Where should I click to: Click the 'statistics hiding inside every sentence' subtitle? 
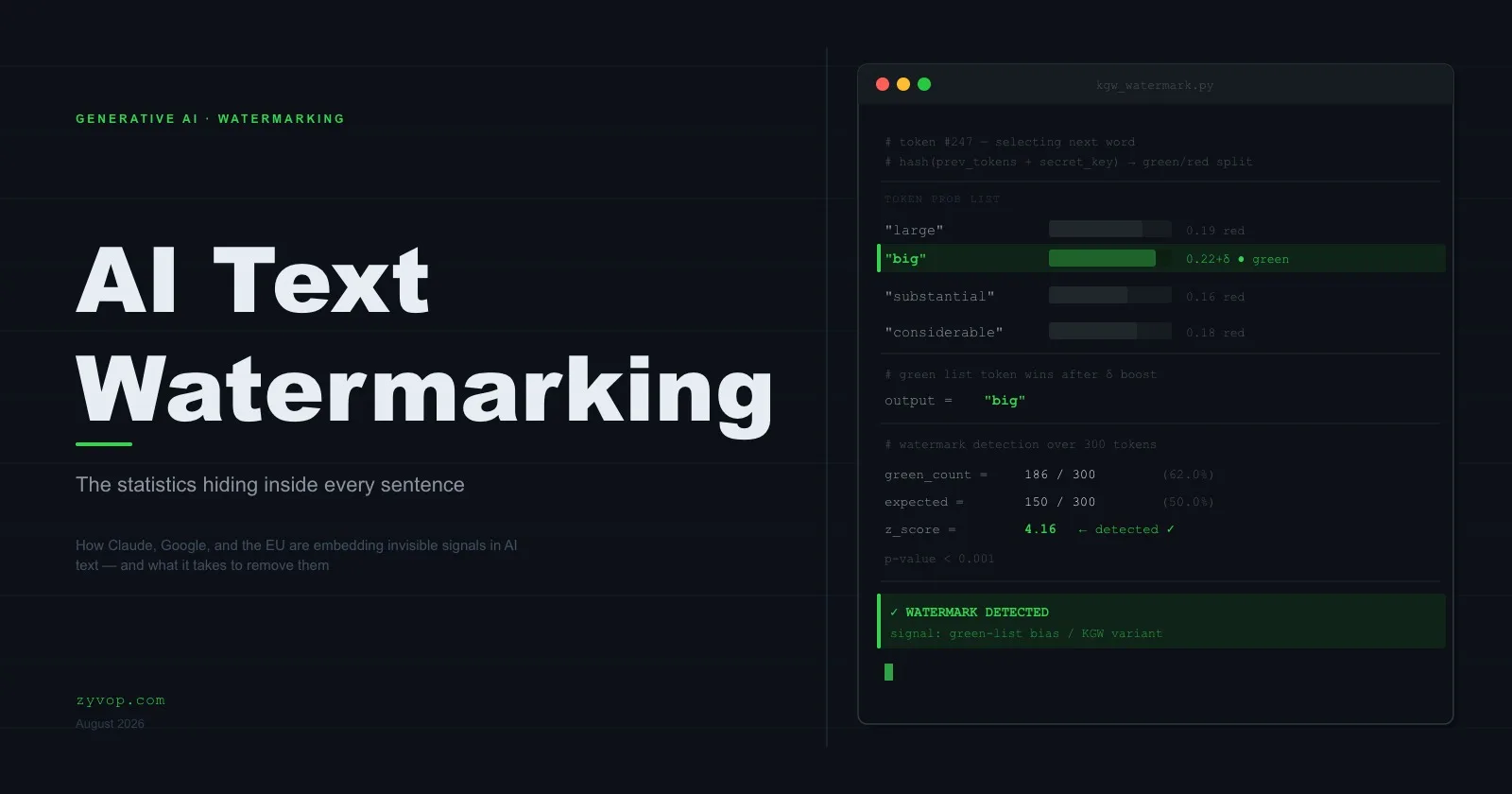[x=270, y=485]
